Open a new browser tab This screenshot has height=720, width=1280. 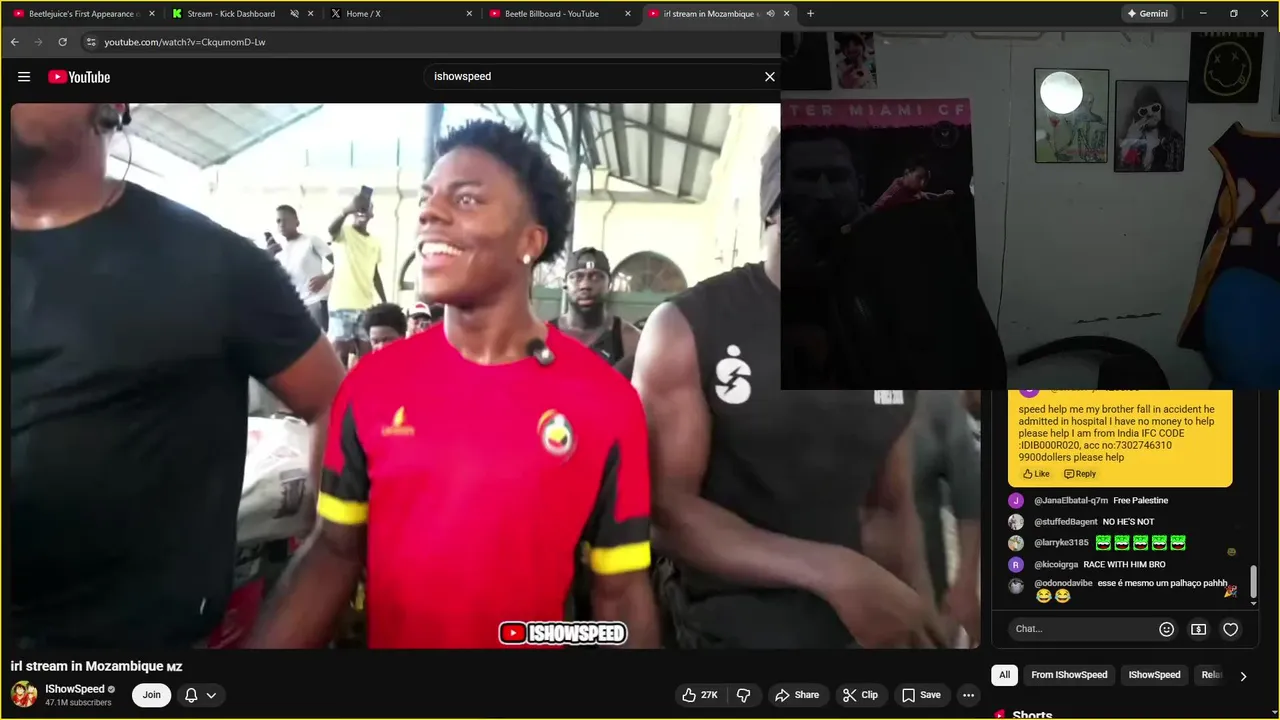[810, 14]
